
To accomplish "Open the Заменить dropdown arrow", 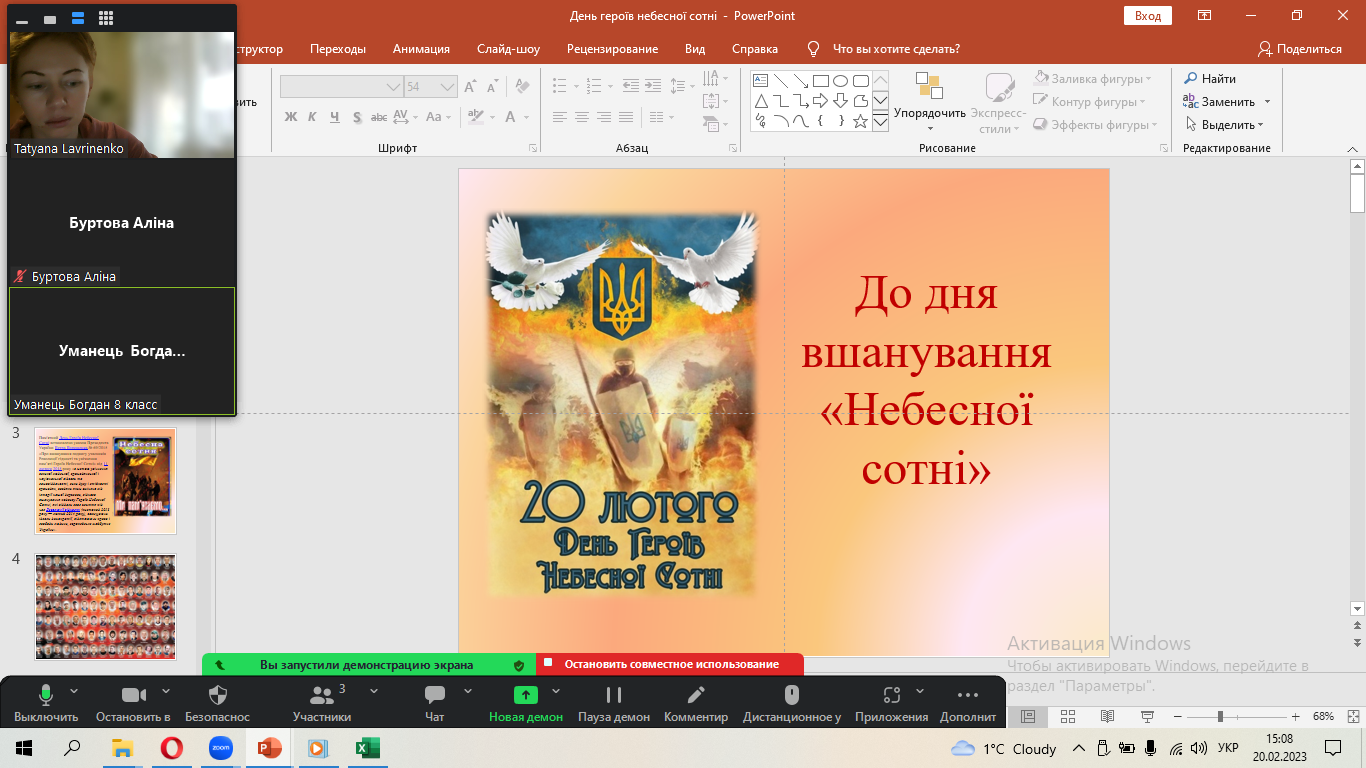I will pos(1267,102).
